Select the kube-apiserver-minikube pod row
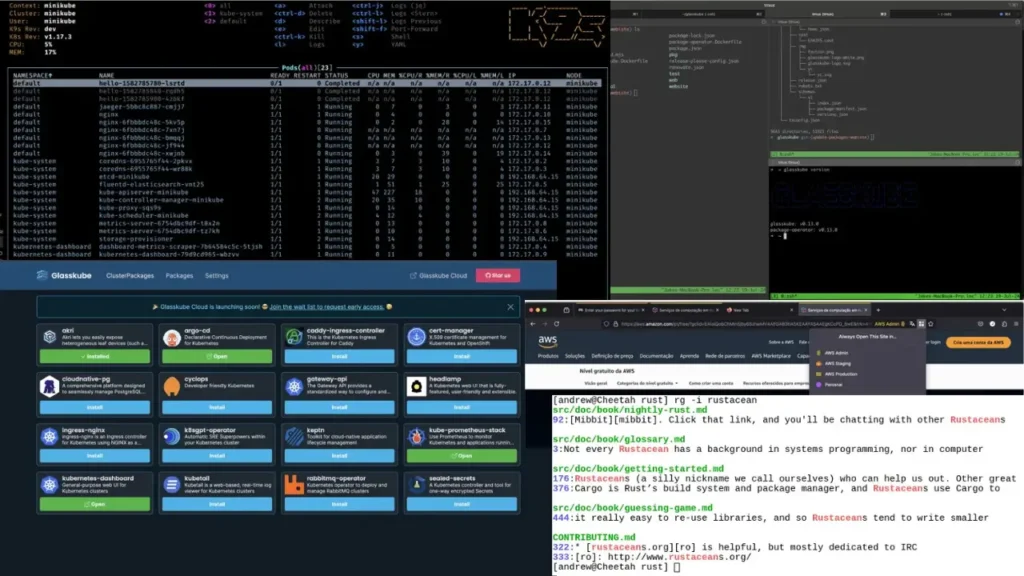 pos(306,192)
